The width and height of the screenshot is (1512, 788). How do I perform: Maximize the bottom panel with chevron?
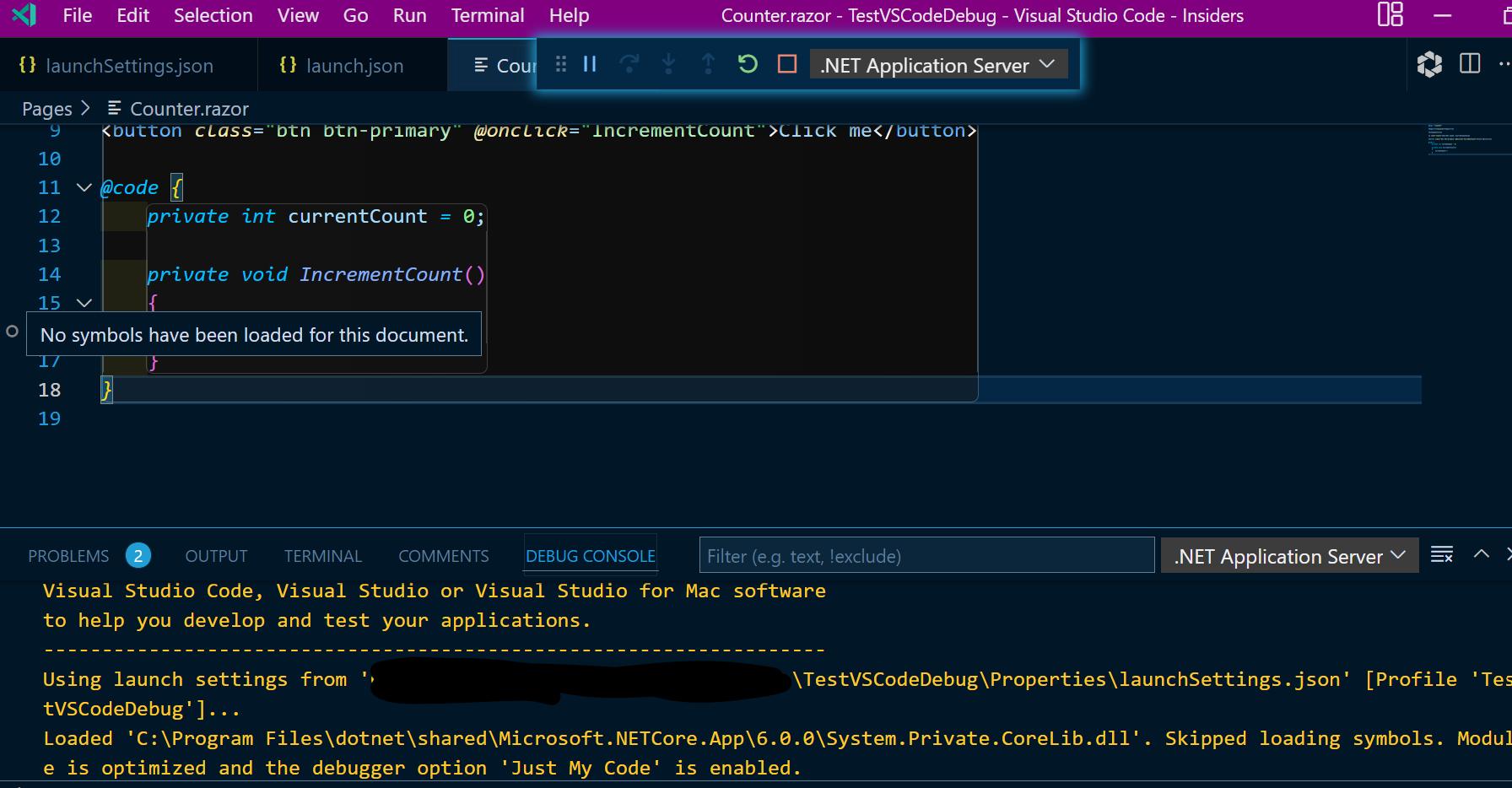pos(1481,554)
